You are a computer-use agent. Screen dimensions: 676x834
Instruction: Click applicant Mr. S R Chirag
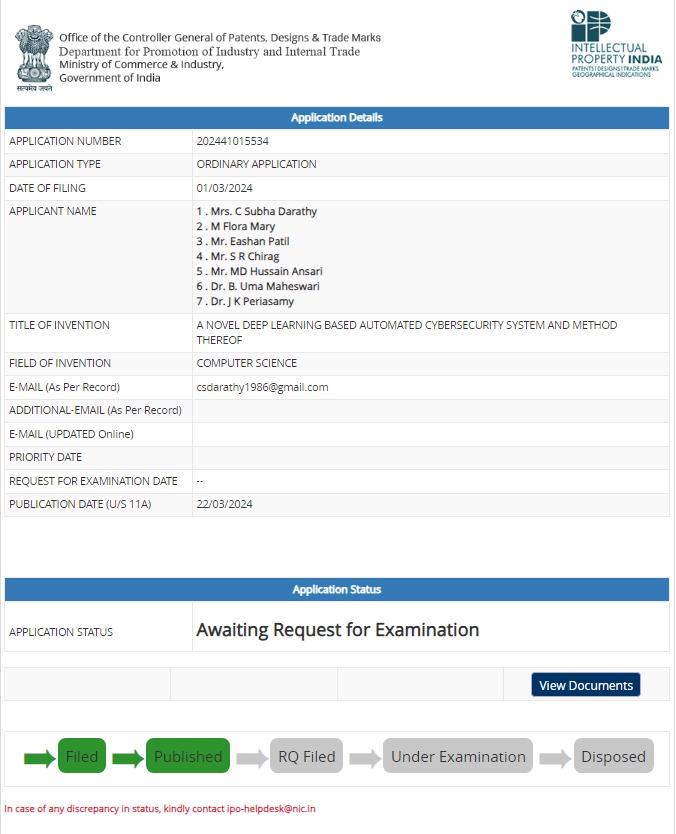coord(238,256)
